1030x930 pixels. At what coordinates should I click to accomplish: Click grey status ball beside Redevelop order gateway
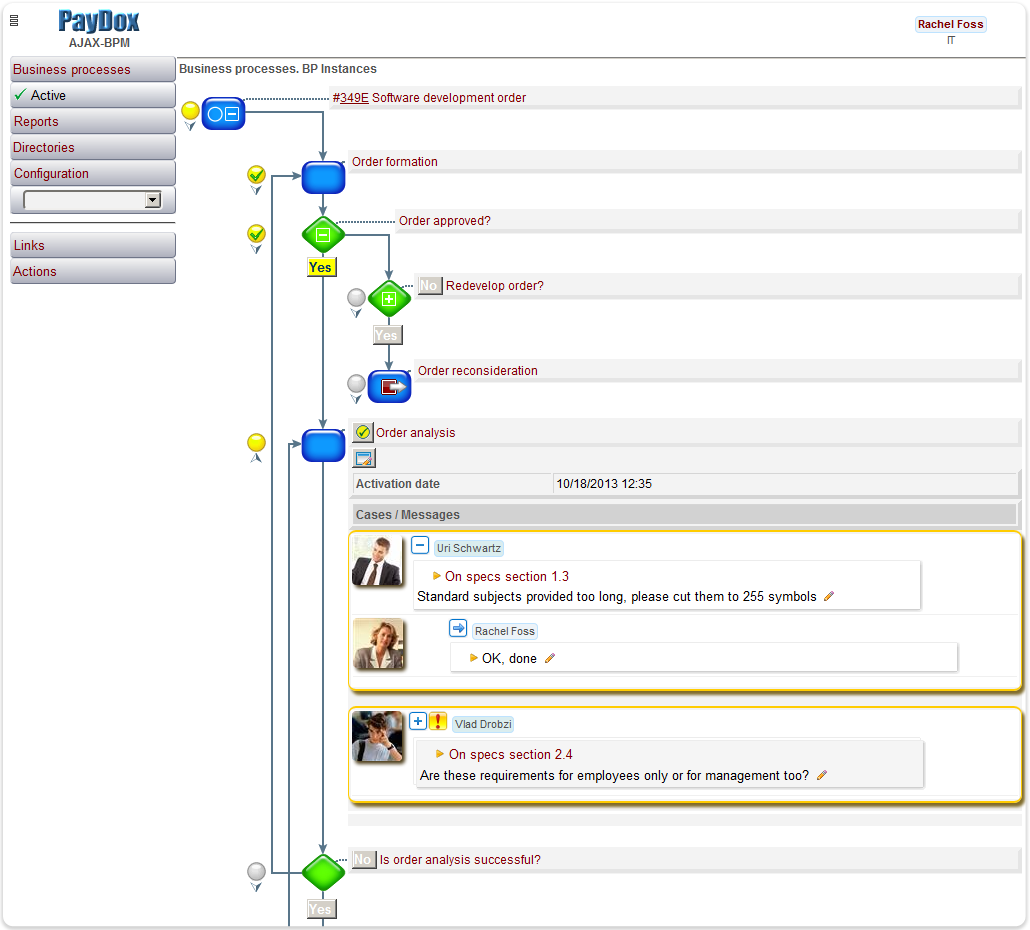point(356,297)
